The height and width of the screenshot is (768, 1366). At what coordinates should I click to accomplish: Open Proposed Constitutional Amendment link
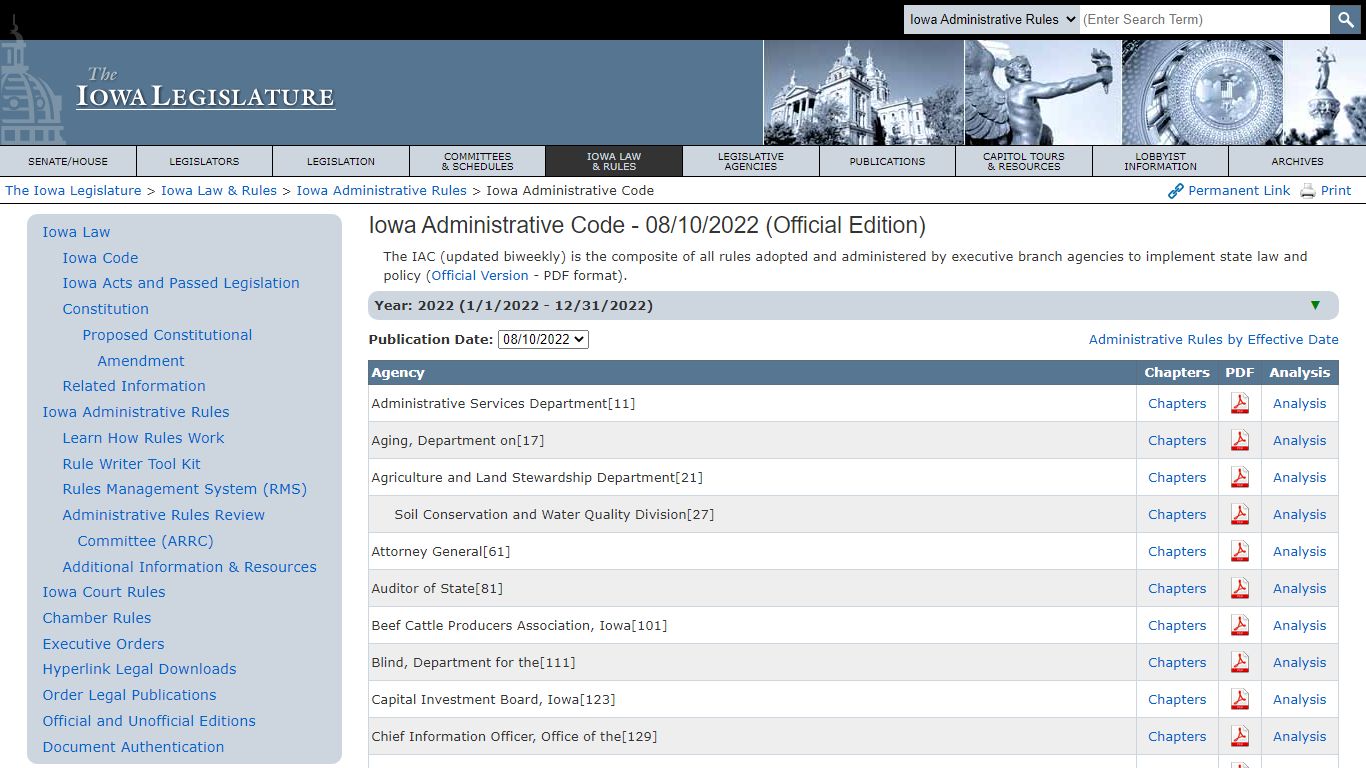pos(167,348)
